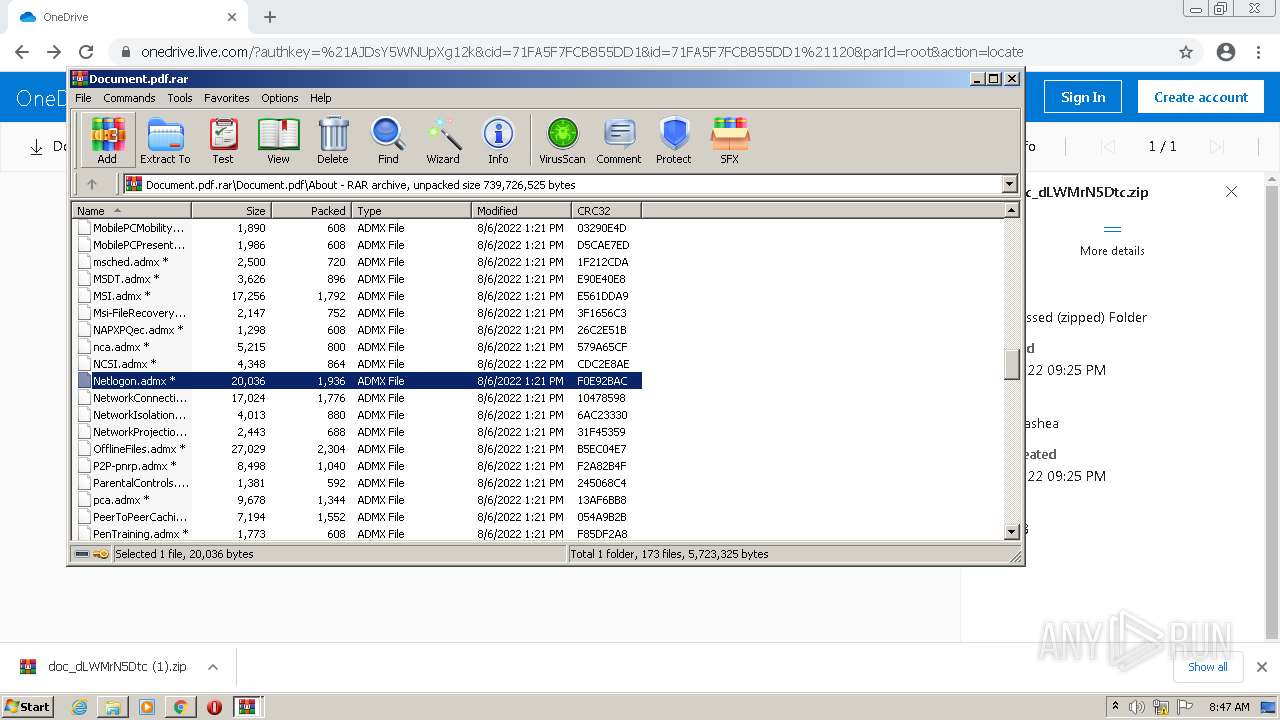Start VirusScan on the archive

click(x=562, y=140)
